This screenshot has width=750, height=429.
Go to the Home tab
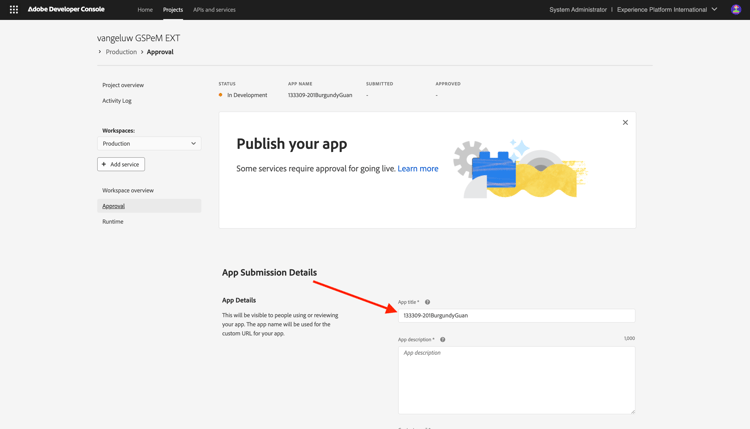pyautogui.click(x=145, y=10)
